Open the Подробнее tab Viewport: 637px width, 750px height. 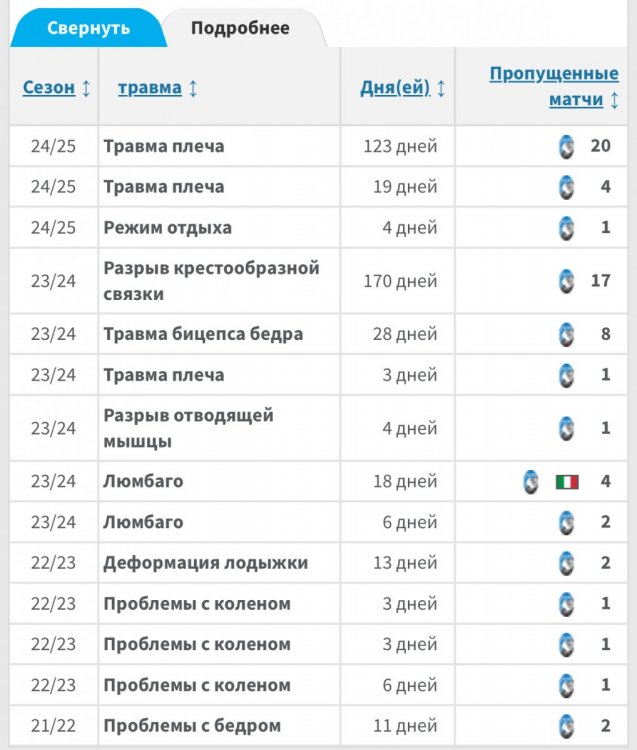pyautogui.click(x=240, y=28)
